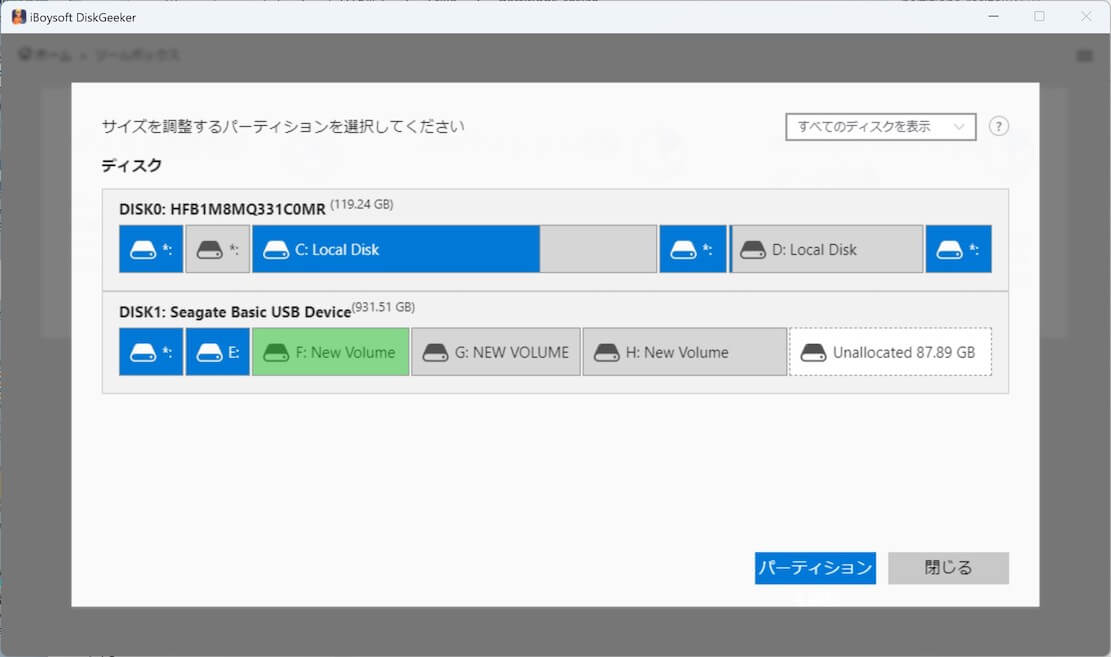Screen dimensions: 1111x657
Task: Select the gray unnamed partition on DISK0
Action: (218, 249)
